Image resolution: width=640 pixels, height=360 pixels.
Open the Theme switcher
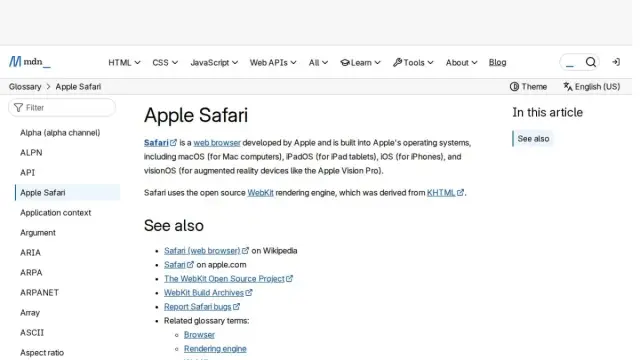point(528,87)
